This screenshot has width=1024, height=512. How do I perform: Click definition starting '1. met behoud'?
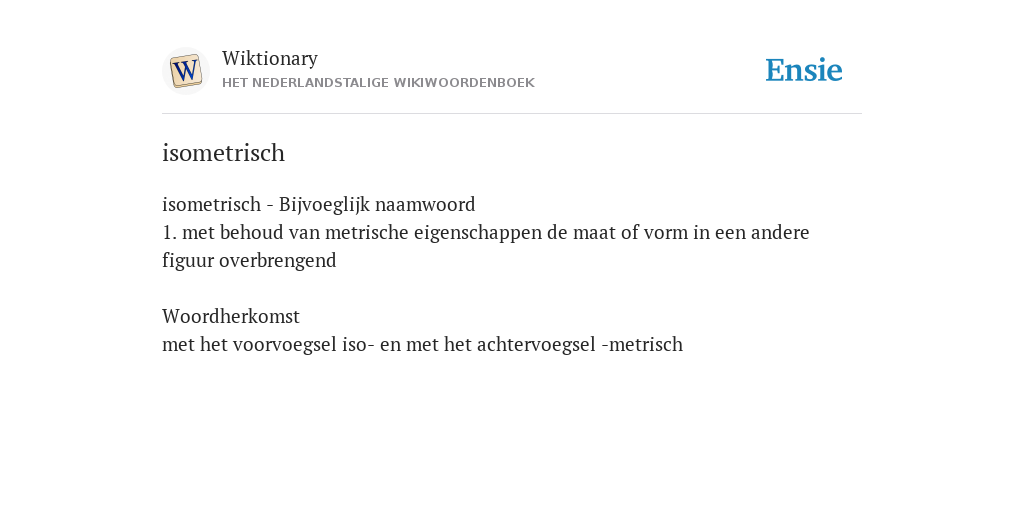[x=486, y=232]
